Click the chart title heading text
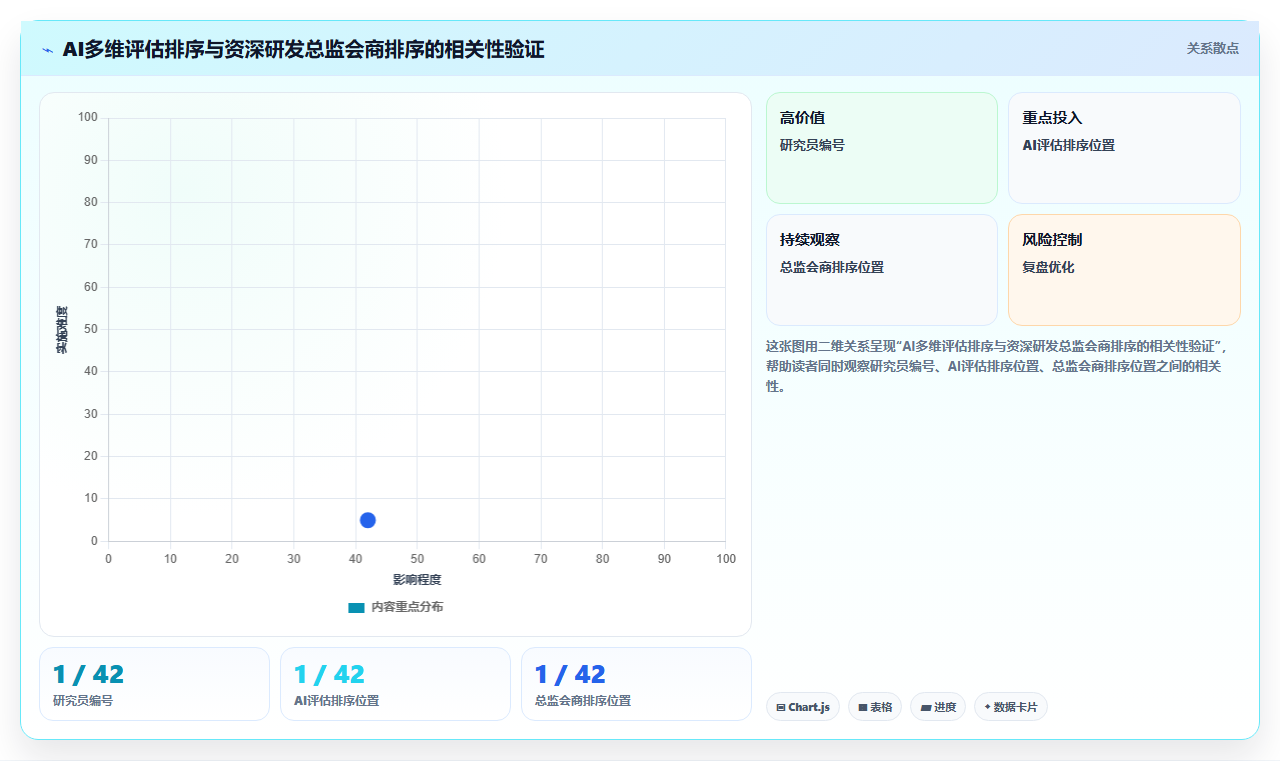1280x761 pixels. [x=303, y=49]
